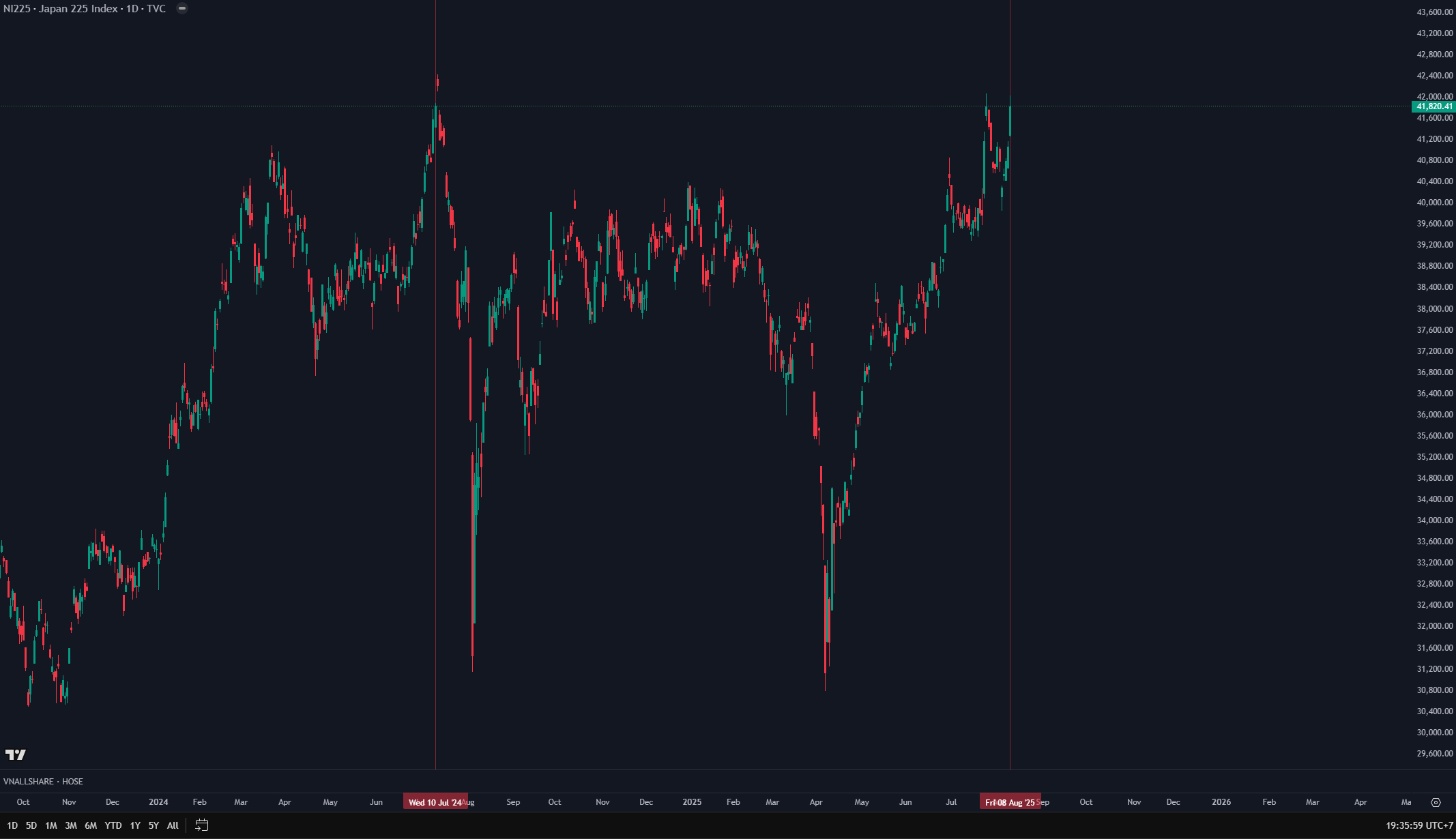The height and width of the screenshot is (839, 1456).
Task: Open the go-to-date calendar icon
Action: (x=201, y=825)
